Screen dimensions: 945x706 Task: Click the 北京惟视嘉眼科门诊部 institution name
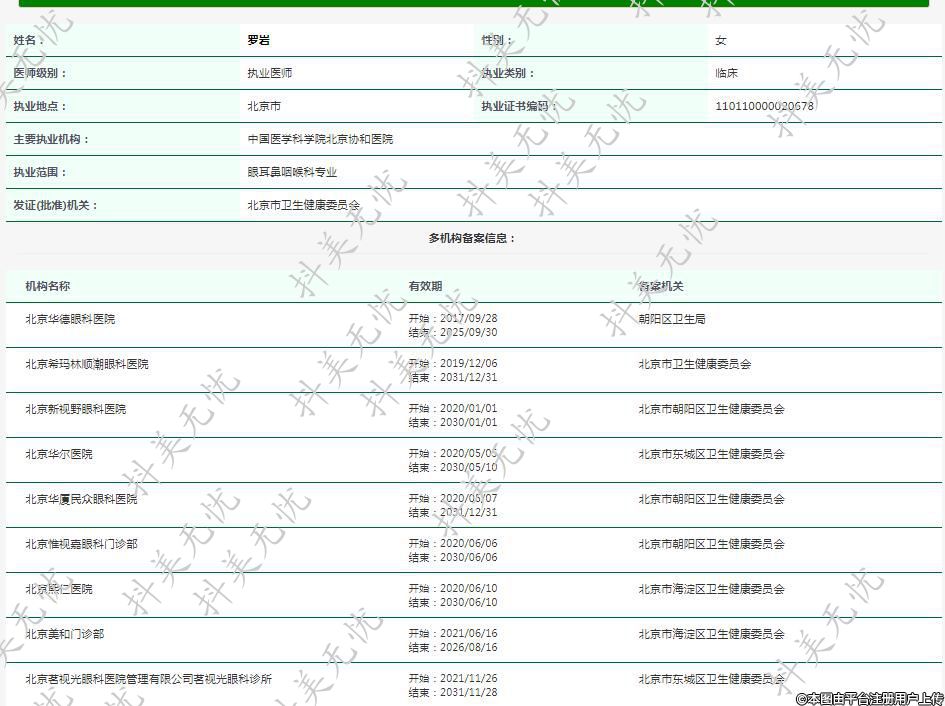tap(81, 544)
